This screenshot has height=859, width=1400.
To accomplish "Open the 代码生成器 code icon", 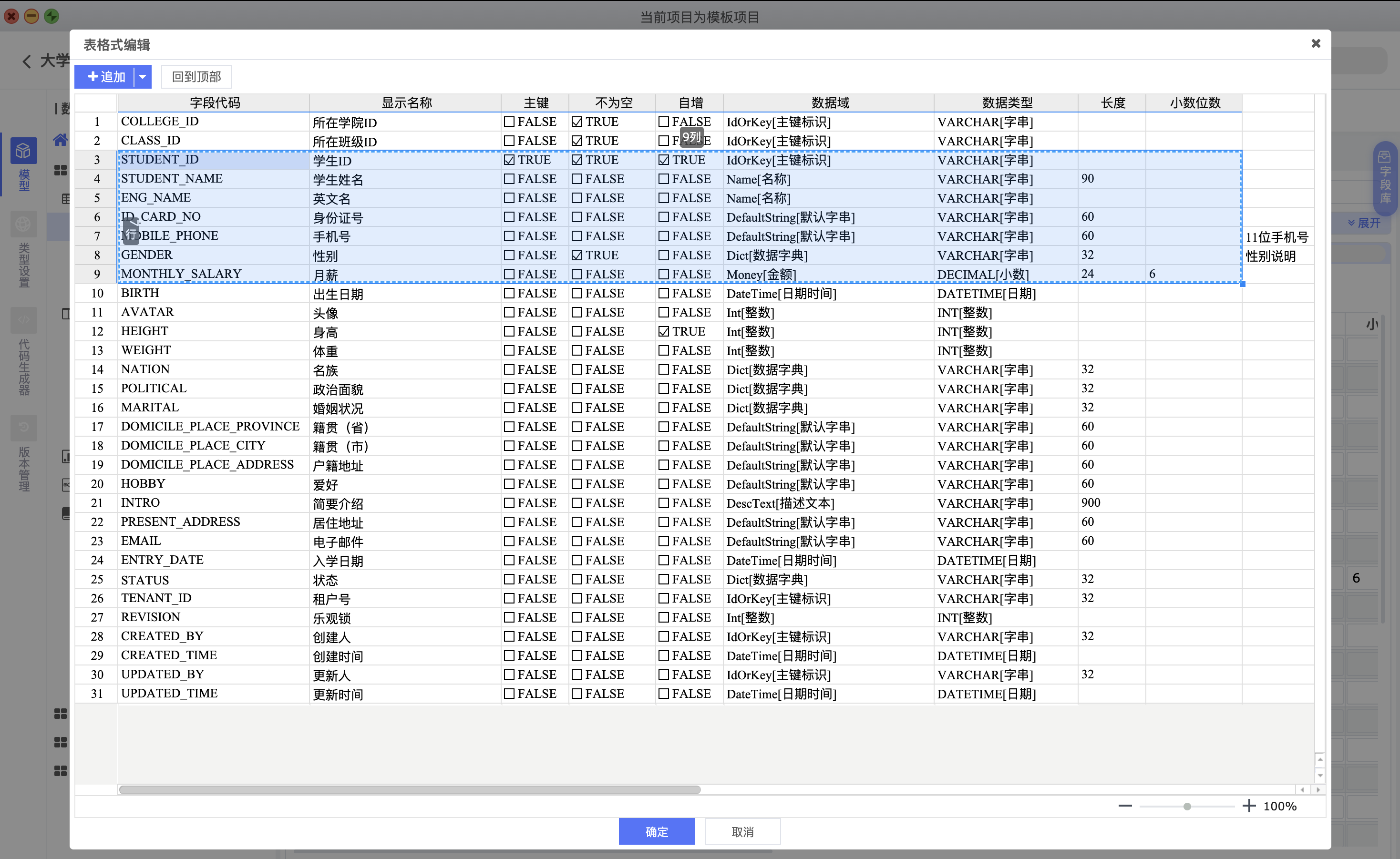I will (x=23, y=320).
